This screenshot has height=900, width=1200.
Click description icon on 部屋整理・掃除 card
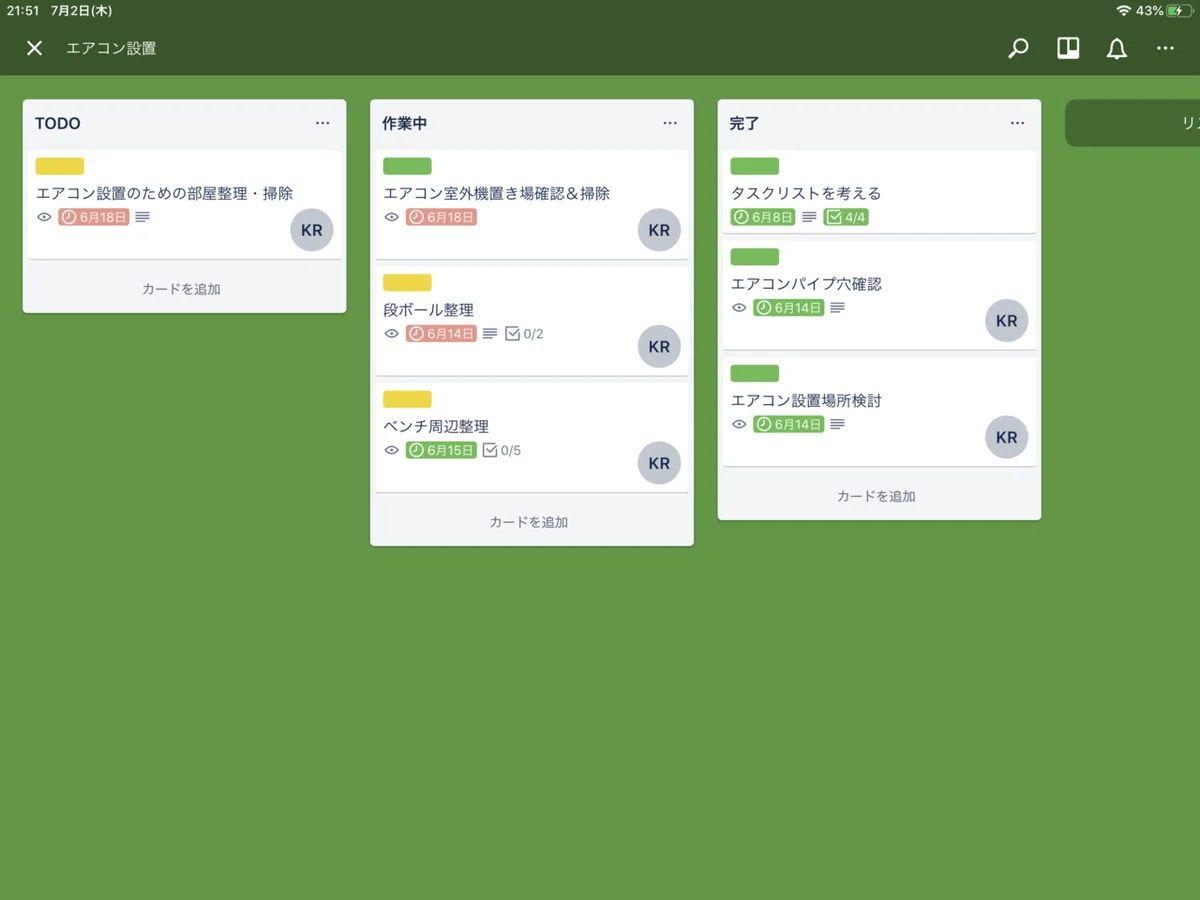click(143, 217)
